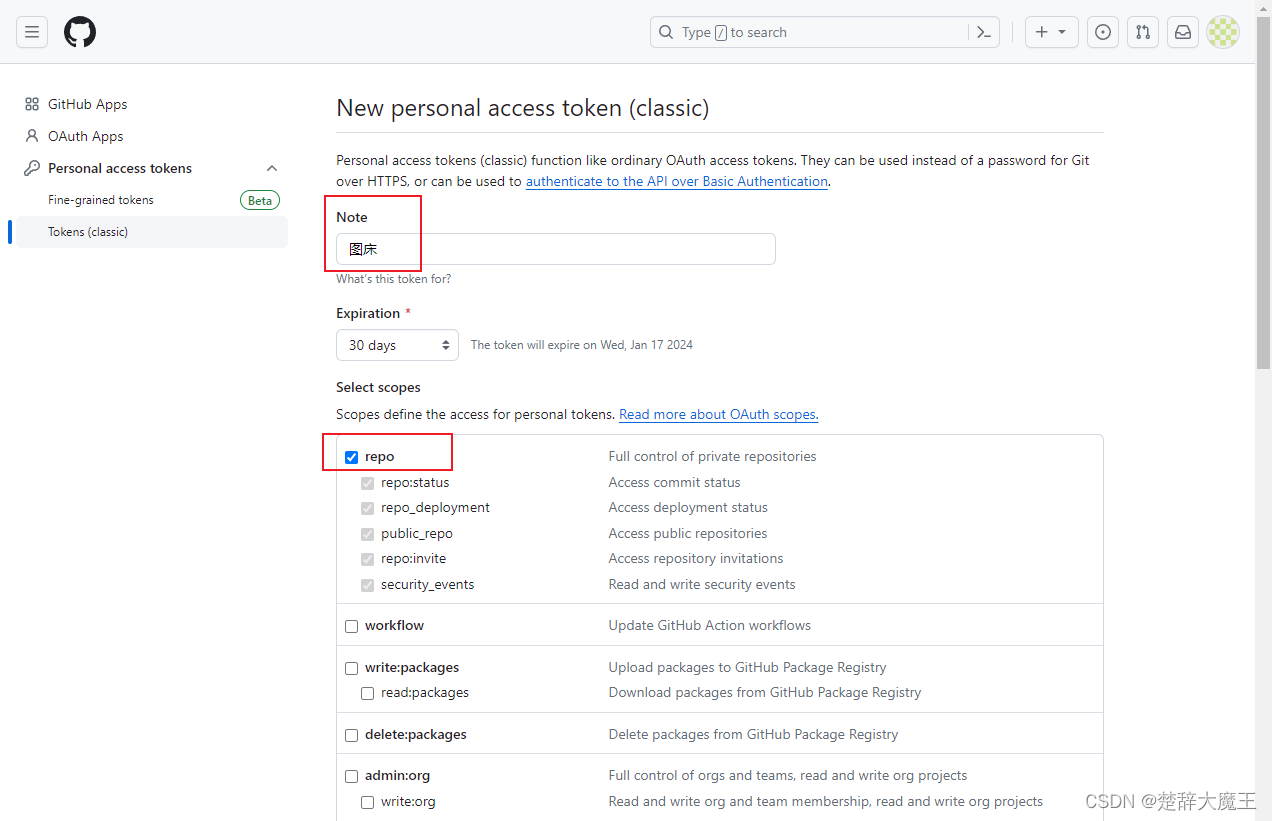Enable the workflow scope checkbox
Image resolution: width=1272 pixels, height=821 pixels.
[x=351, y=626]
